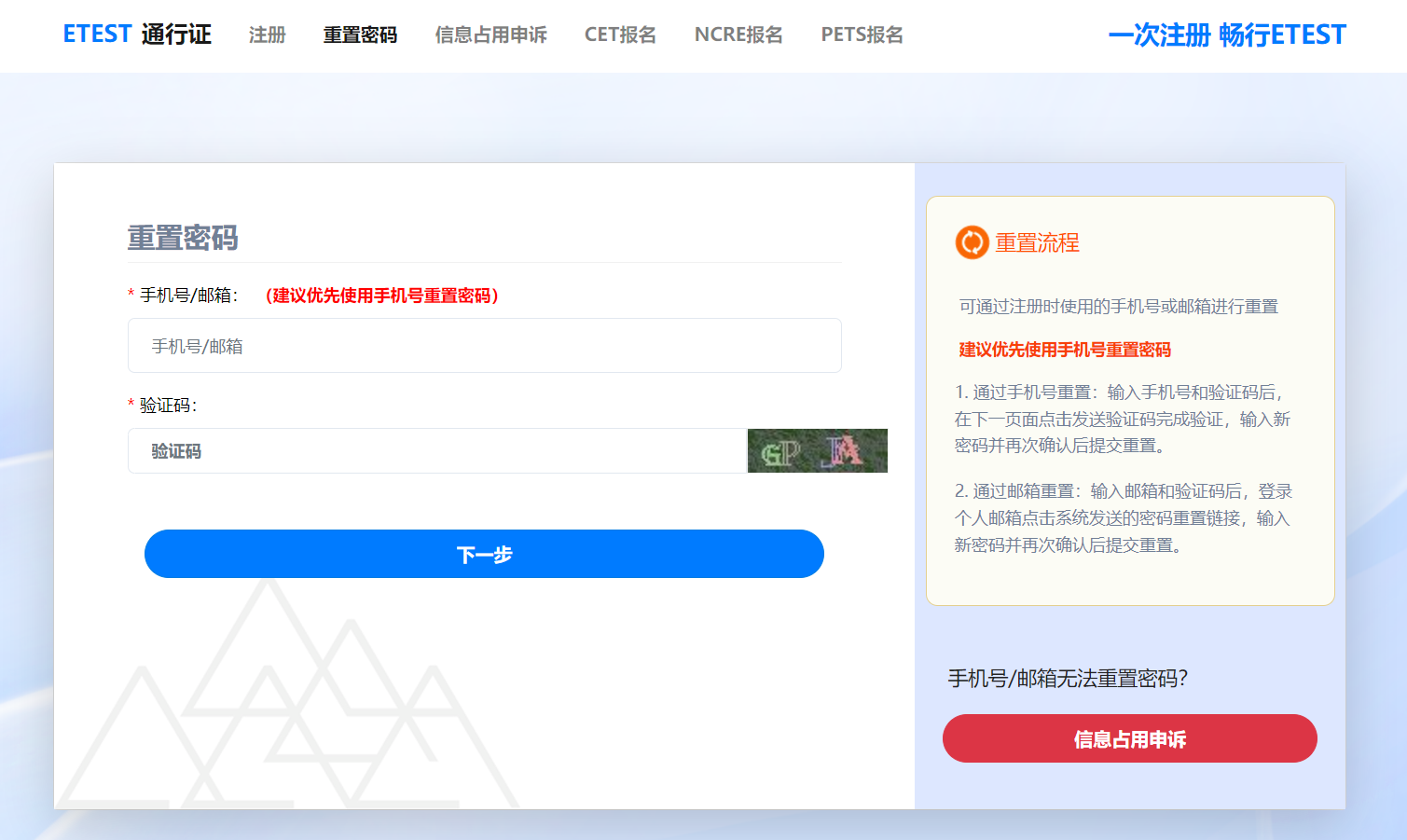Open the NCRE报名 navigation item
The height and width of the screenshot is (840, 1407).
click(738, 35)
